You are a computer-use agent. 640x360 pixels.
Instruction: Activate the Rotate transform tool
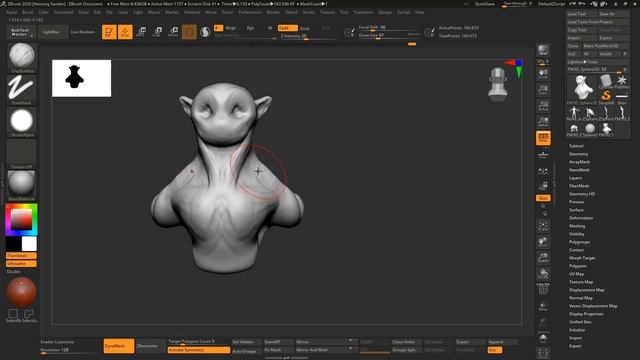click(173, 32)
